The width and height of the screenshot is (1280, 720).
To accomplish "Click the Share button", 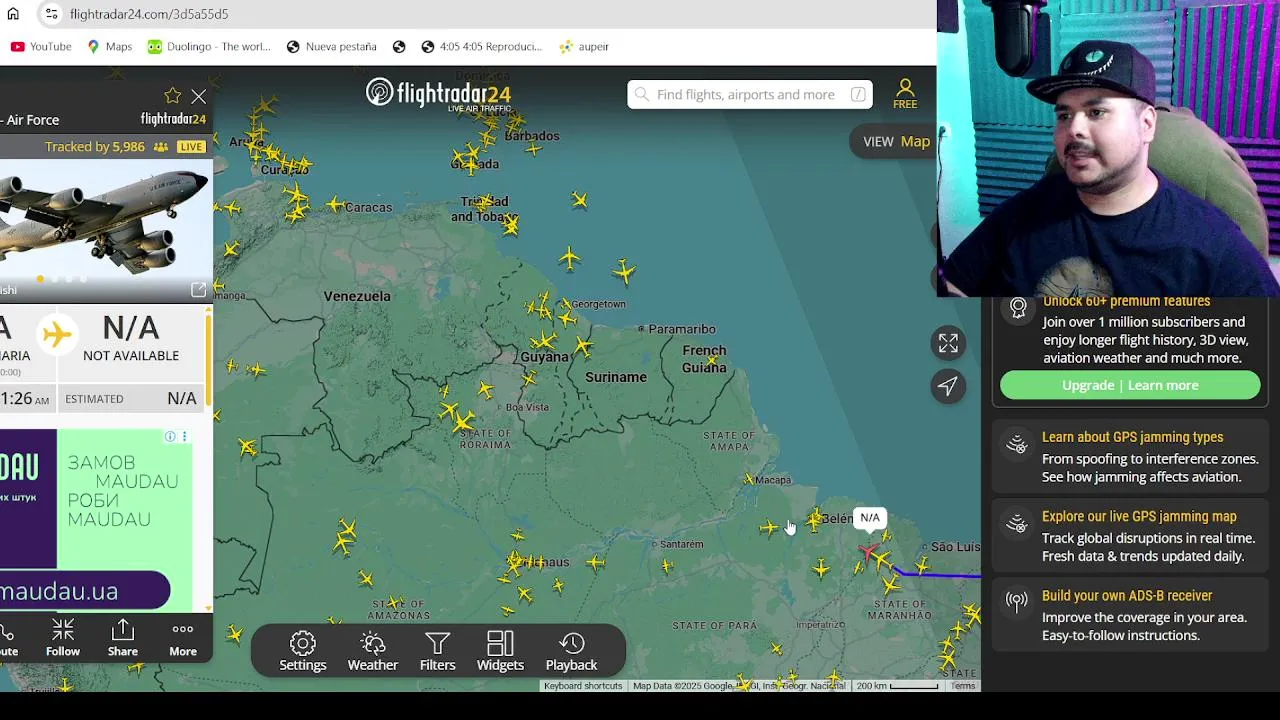I will click(x=123, y=637).
